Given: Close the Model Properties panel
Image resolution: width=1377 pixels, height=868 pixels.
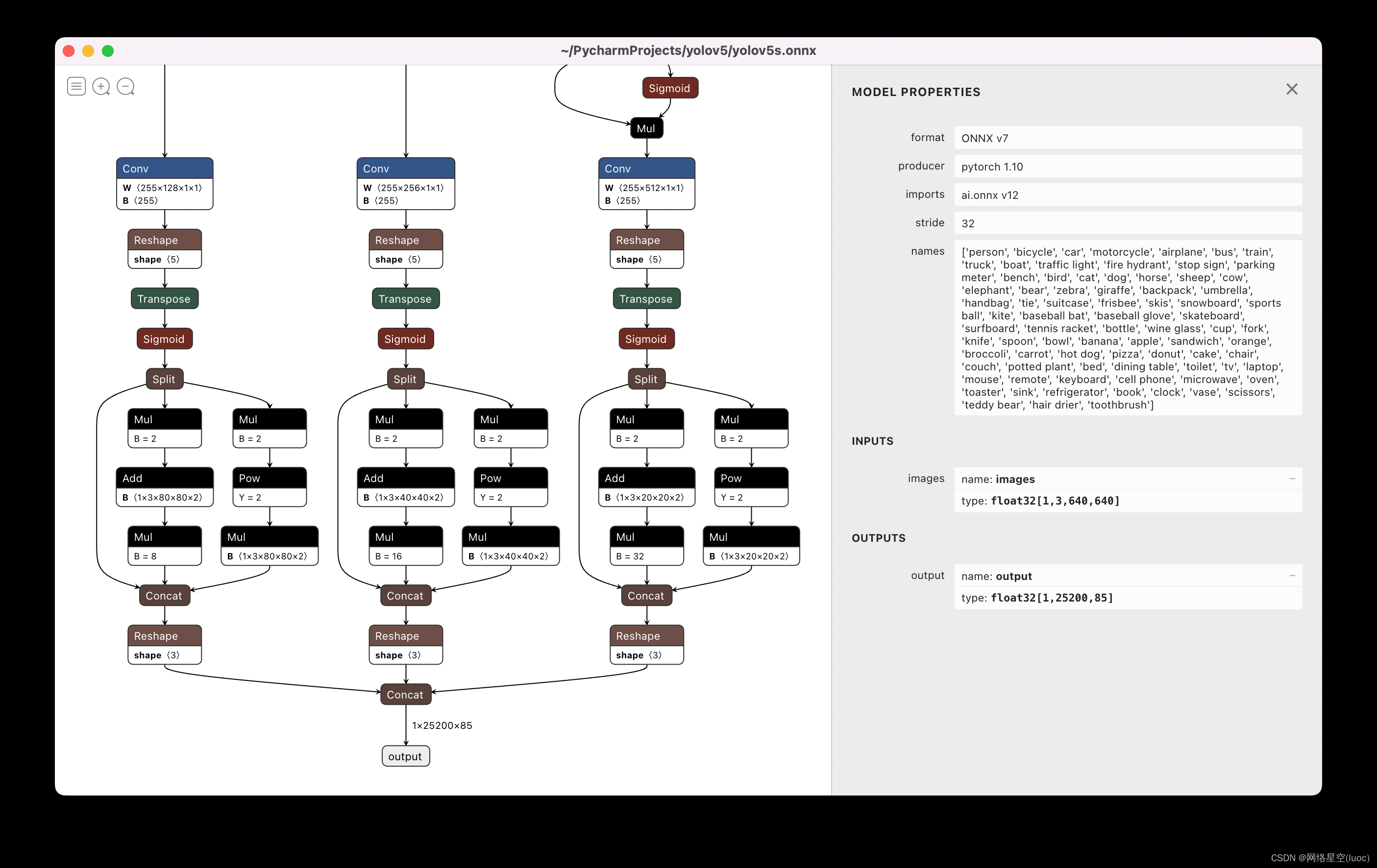Looking at the screenshot, I should (1291, 89).
